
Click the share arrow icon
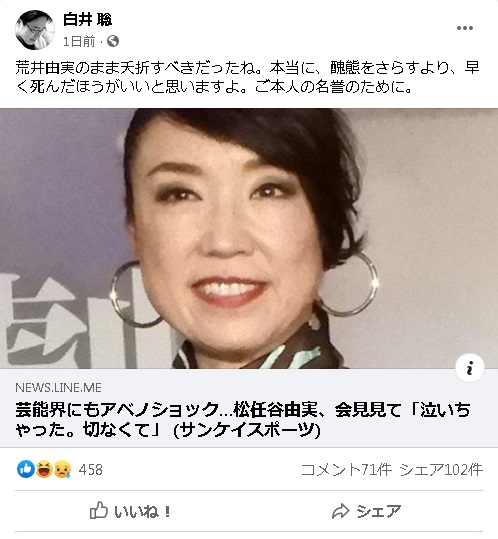(x=340, y=511)
